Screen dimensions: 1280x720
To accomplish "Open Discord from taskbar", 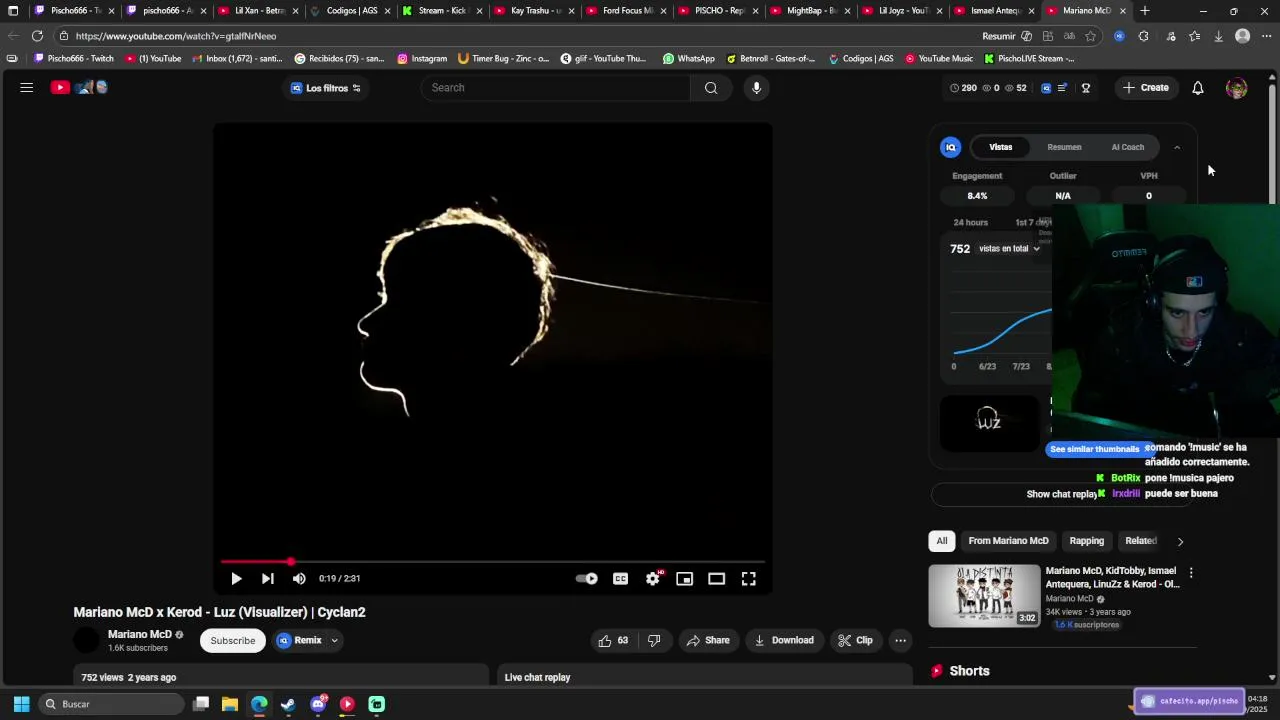I will [x=318, y=704].
